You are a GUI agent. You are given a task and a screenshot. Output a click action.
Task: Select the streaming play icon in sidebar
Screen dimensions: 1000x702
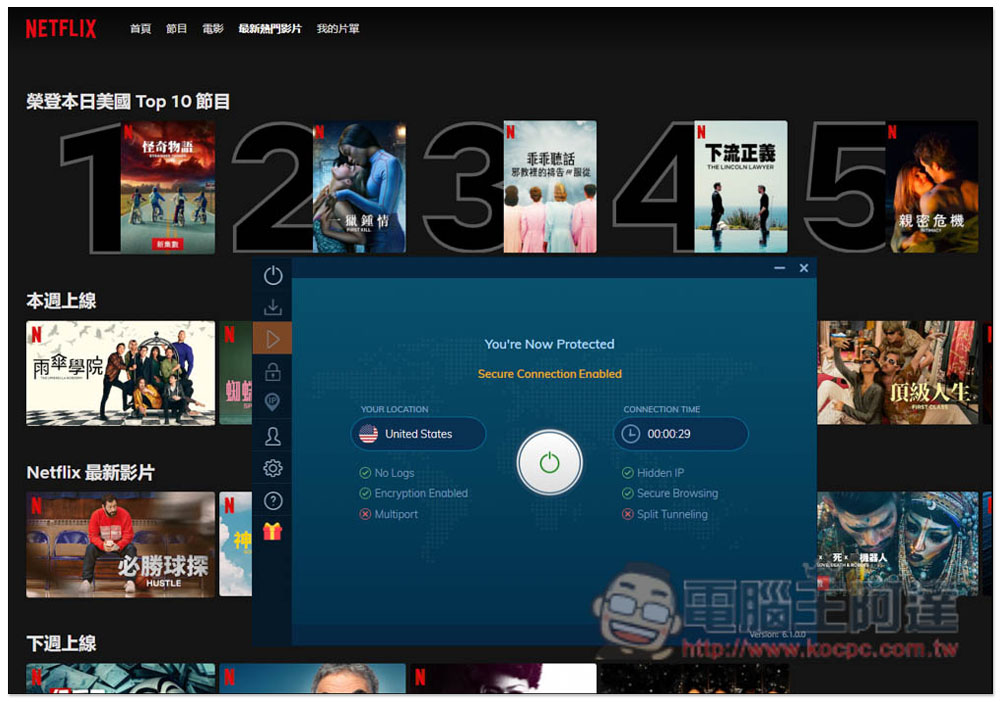pyautogui.click(x=272, y=339)
